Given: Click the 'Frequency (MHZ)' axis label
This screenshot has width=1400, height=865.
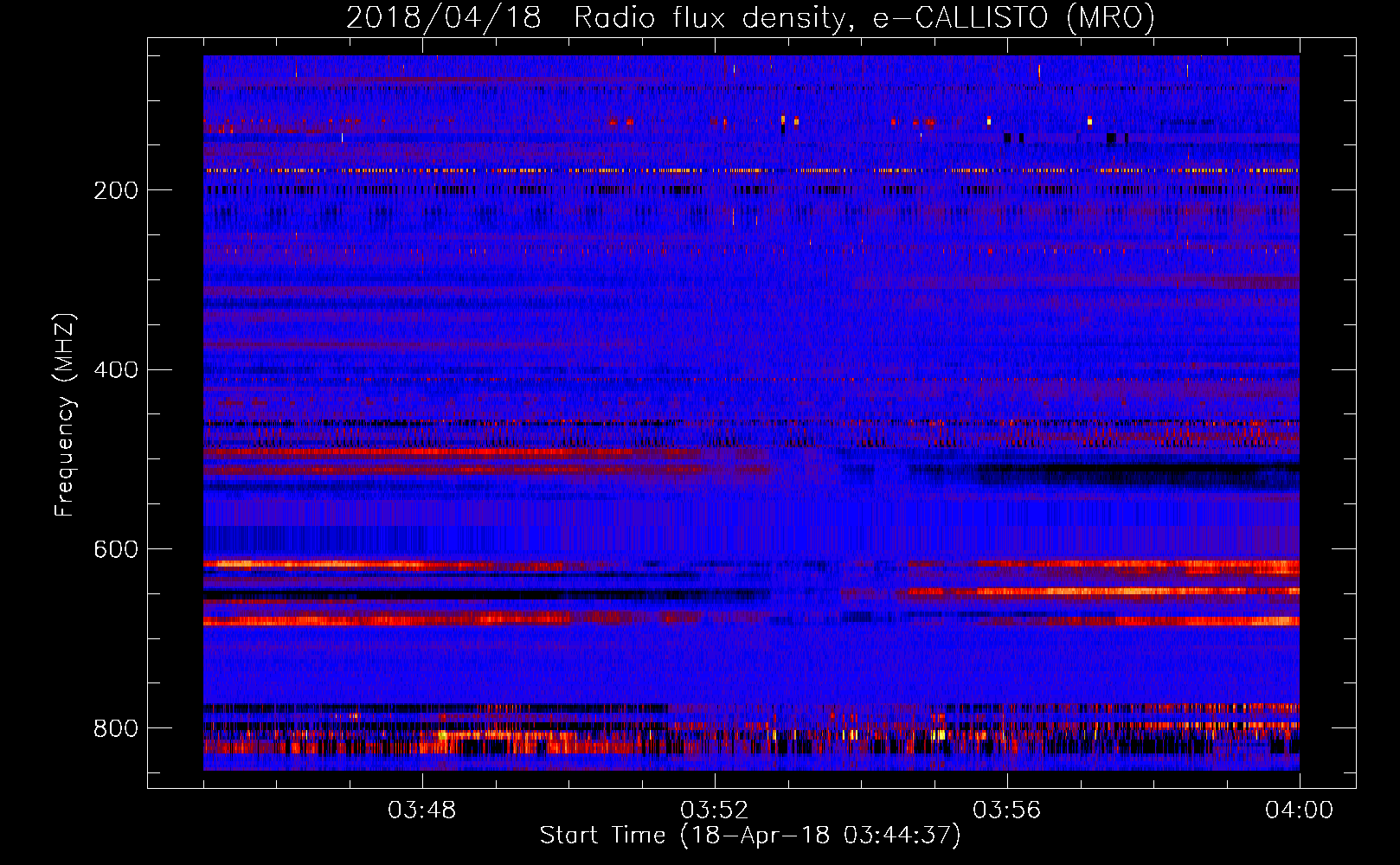Looking at the screenshot, I should pos(65,415).
